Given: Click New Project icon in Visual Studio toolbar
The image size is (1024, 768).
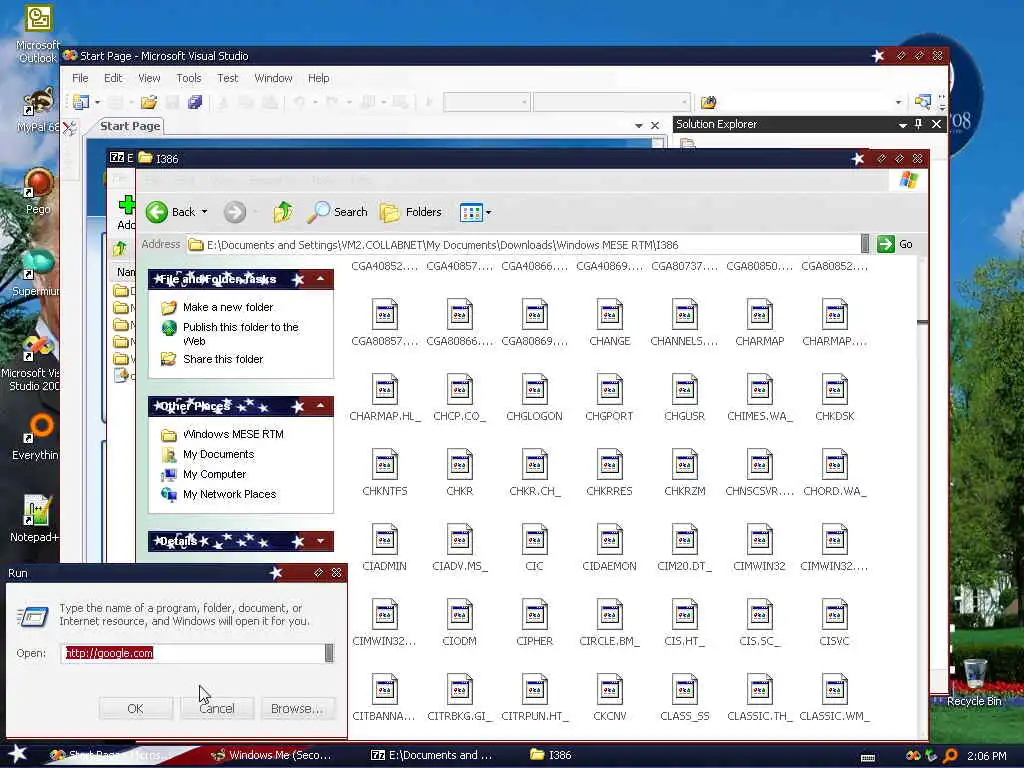Looking at the screenshot, I should click(81, 102).
